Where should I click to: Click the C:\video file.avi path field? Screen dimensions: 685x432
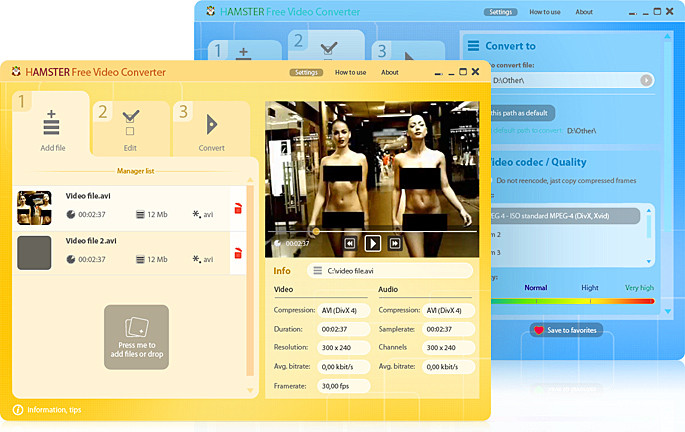pos(390,271)
